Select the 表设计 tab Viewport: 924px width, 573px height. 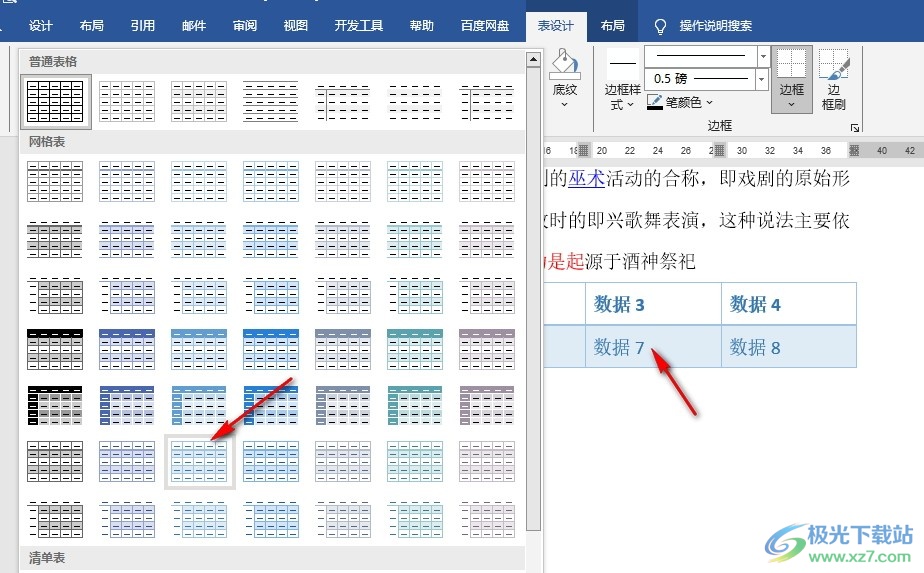coord(556,25)
